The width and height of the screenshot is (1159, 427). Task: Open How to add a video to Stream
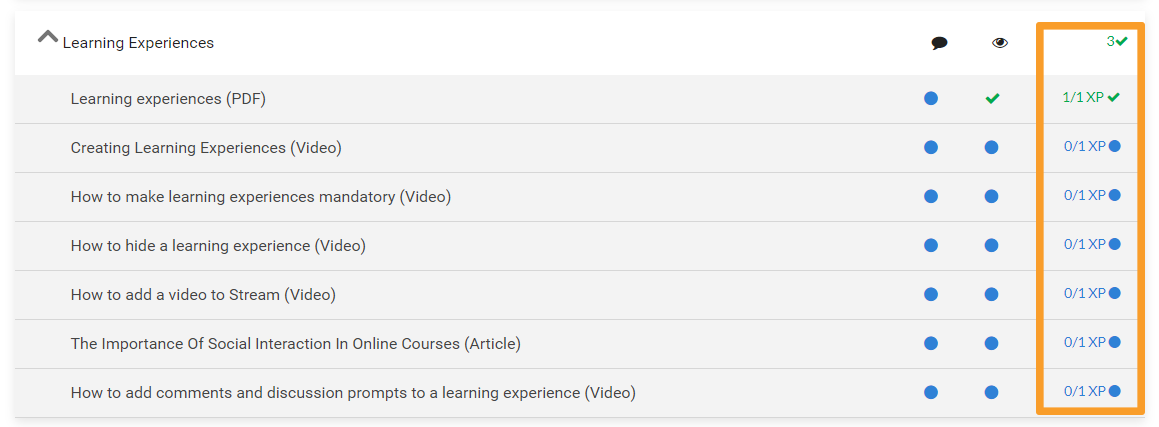coord(203,295)
